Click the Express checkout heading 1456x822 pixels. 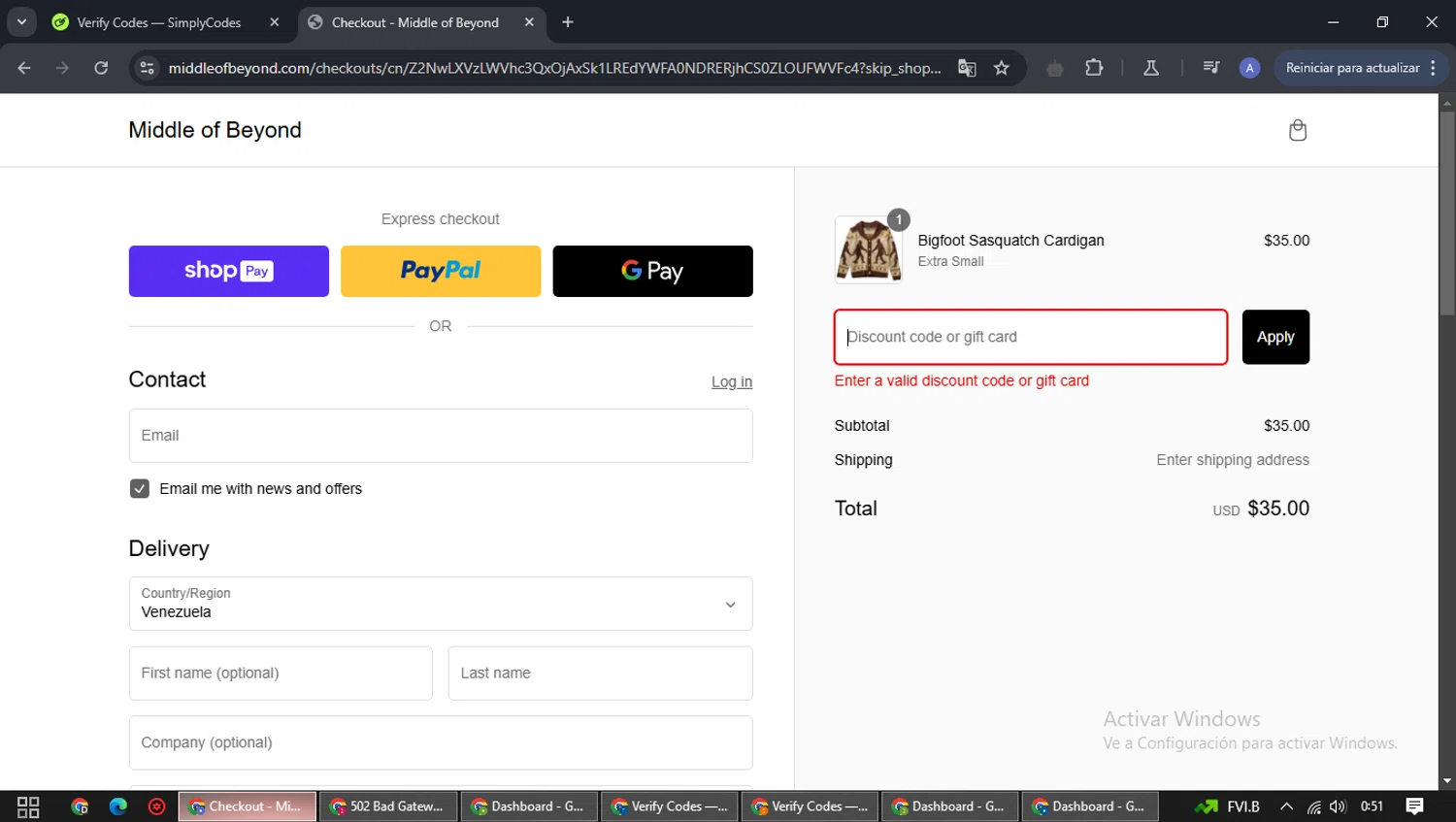coord(441,219)
